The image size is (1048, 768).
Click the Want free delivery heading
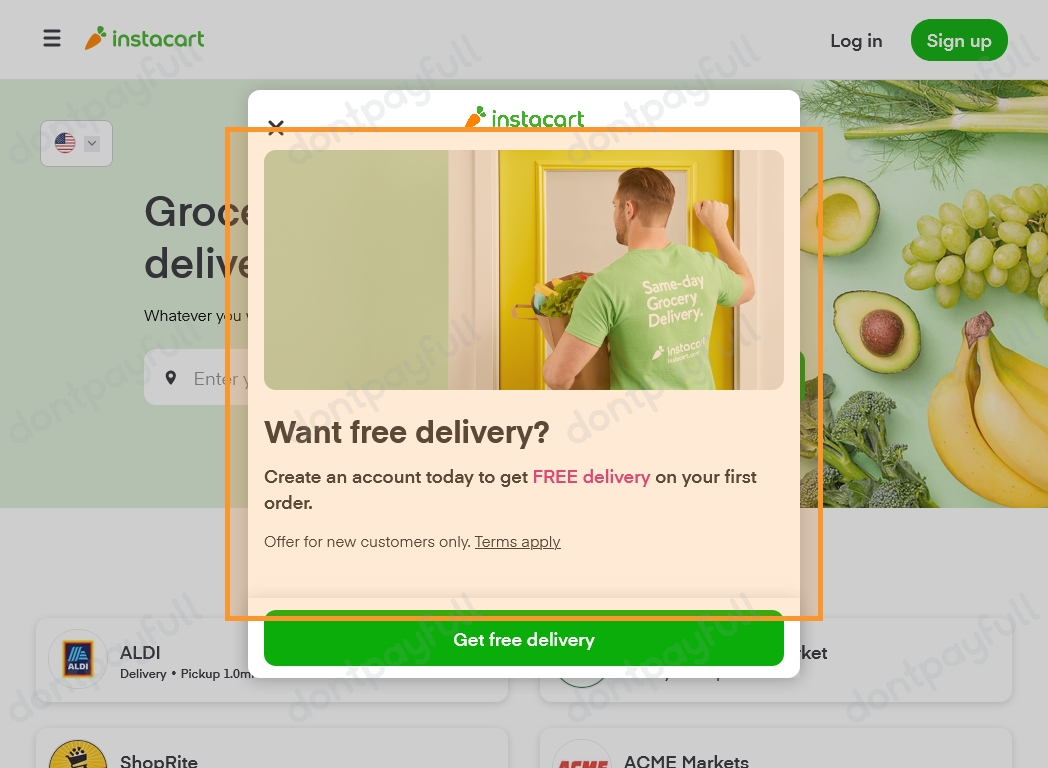click(406, 432)
